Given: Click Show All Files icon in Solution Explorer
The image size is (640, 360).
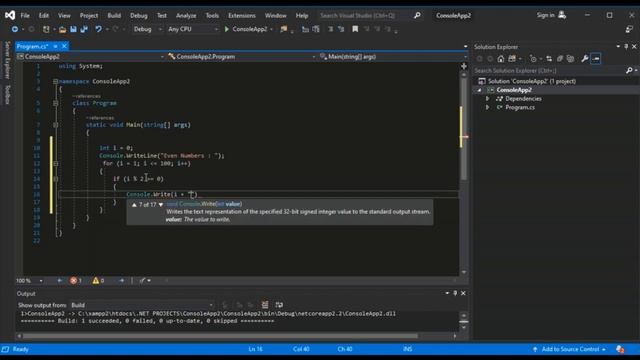Looking at the screenshot, I should [571, 59].
